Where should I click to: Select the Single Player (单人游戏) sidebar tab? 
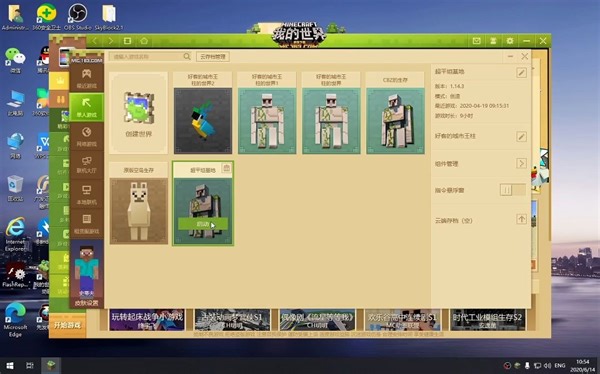[86, 107]
